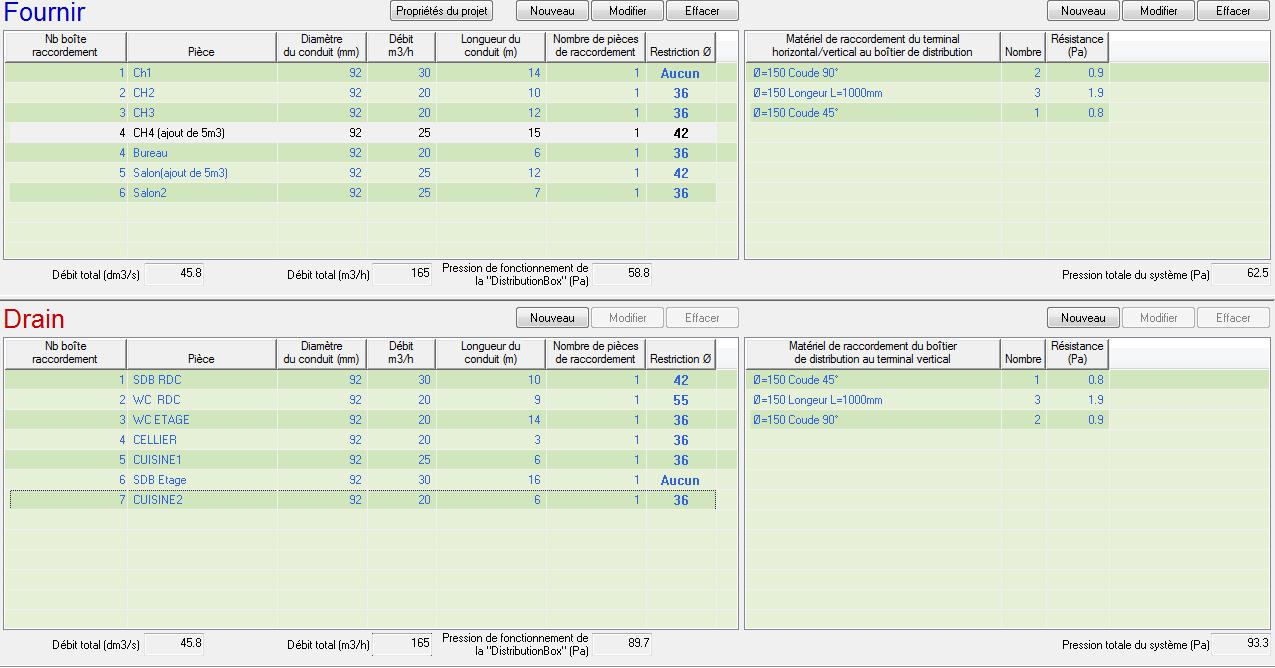Click Nb boîte raccordement header in Drain
Viewport: 1275px width, 668px height.
point(65,353)
